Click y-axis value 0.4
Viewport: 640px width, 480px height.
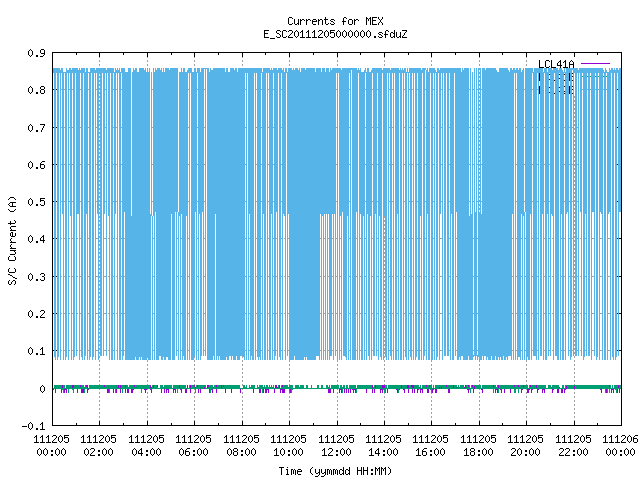coord(36,239)
